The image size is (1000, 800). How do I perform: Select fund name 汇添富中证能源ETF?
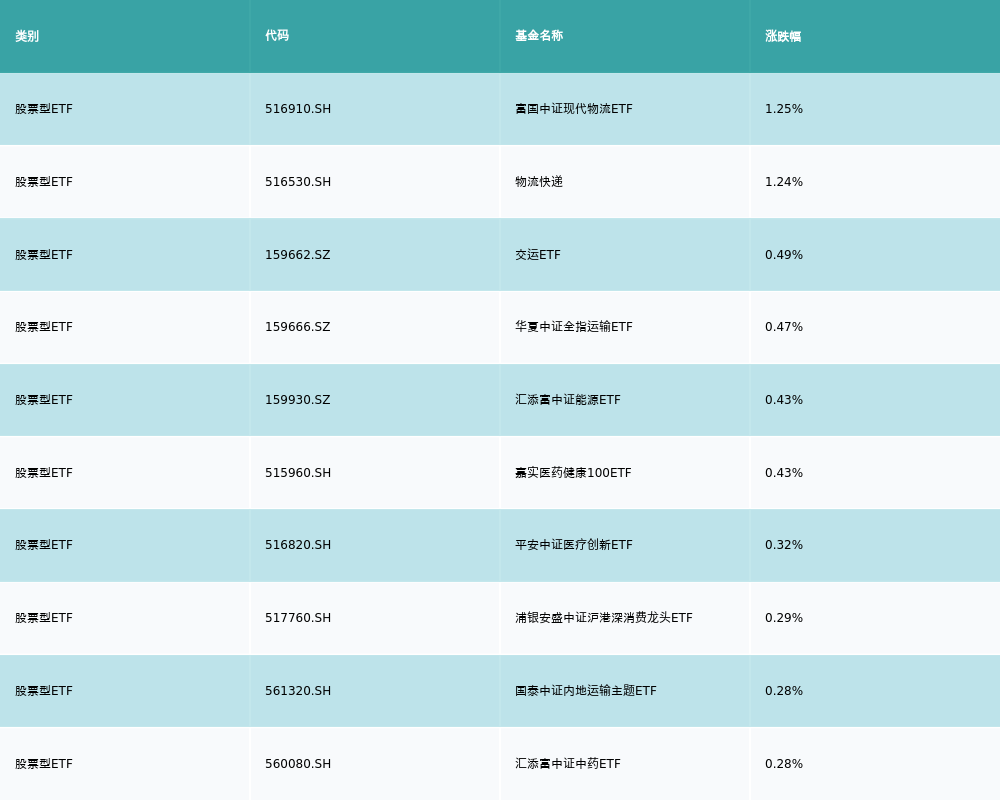coord(568,400)
